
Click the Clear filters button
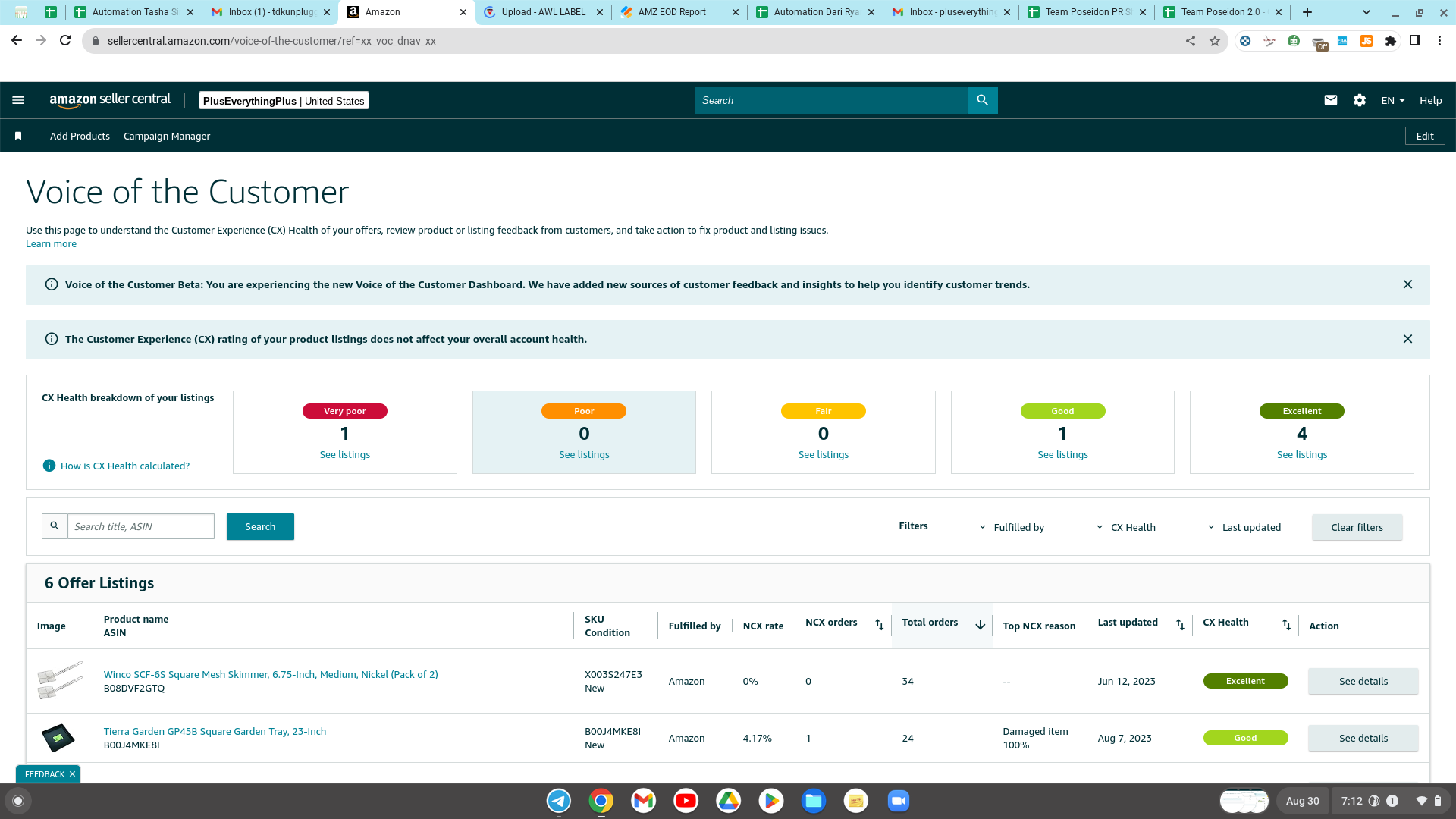click(1357, 527)
